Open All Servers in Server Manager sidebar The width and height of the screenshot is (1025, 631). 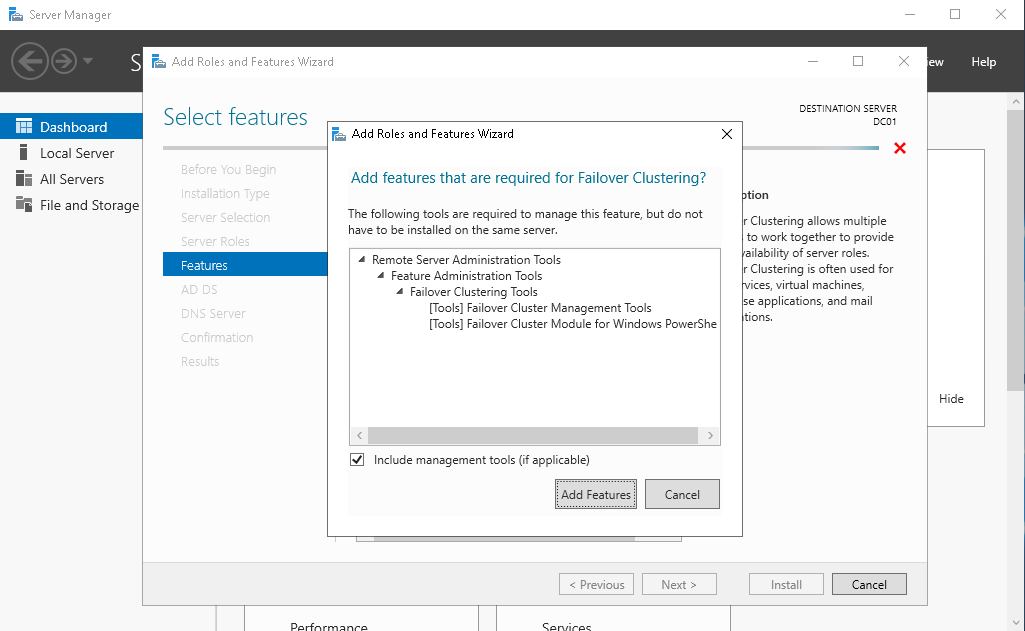71,179
